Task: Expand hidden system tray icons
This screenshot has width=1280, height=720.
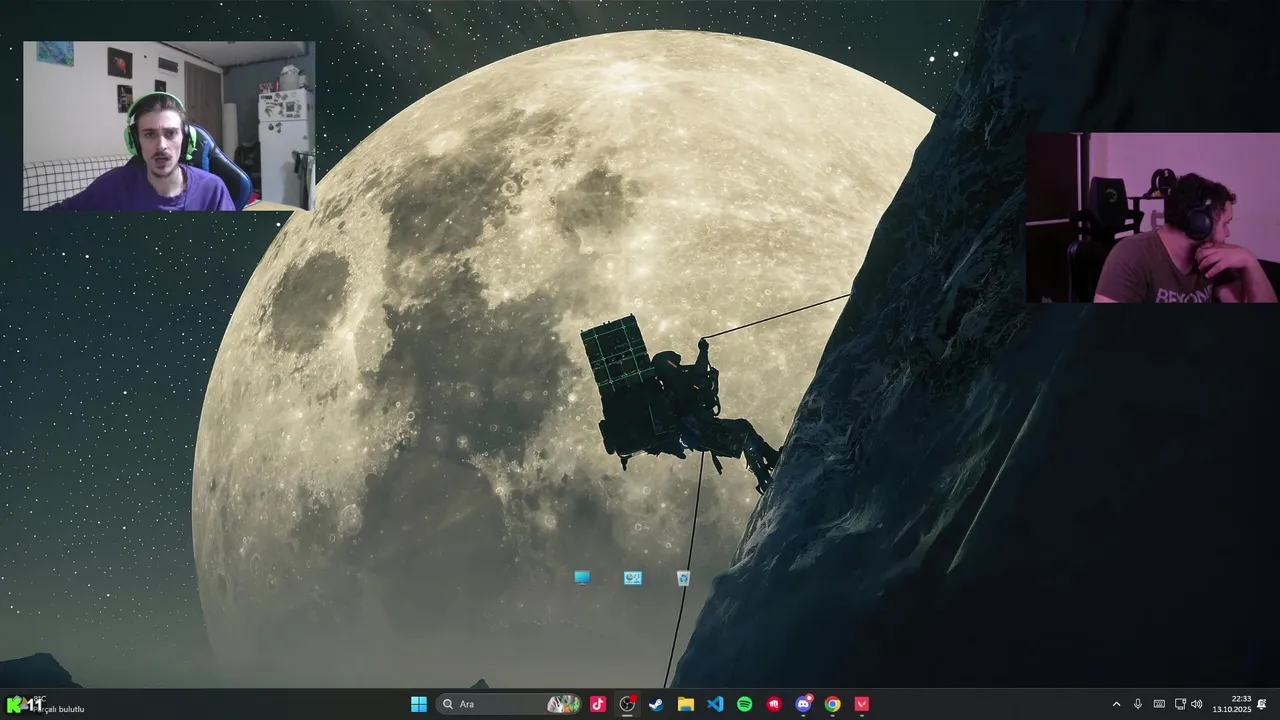Action: click(1116, 704)
